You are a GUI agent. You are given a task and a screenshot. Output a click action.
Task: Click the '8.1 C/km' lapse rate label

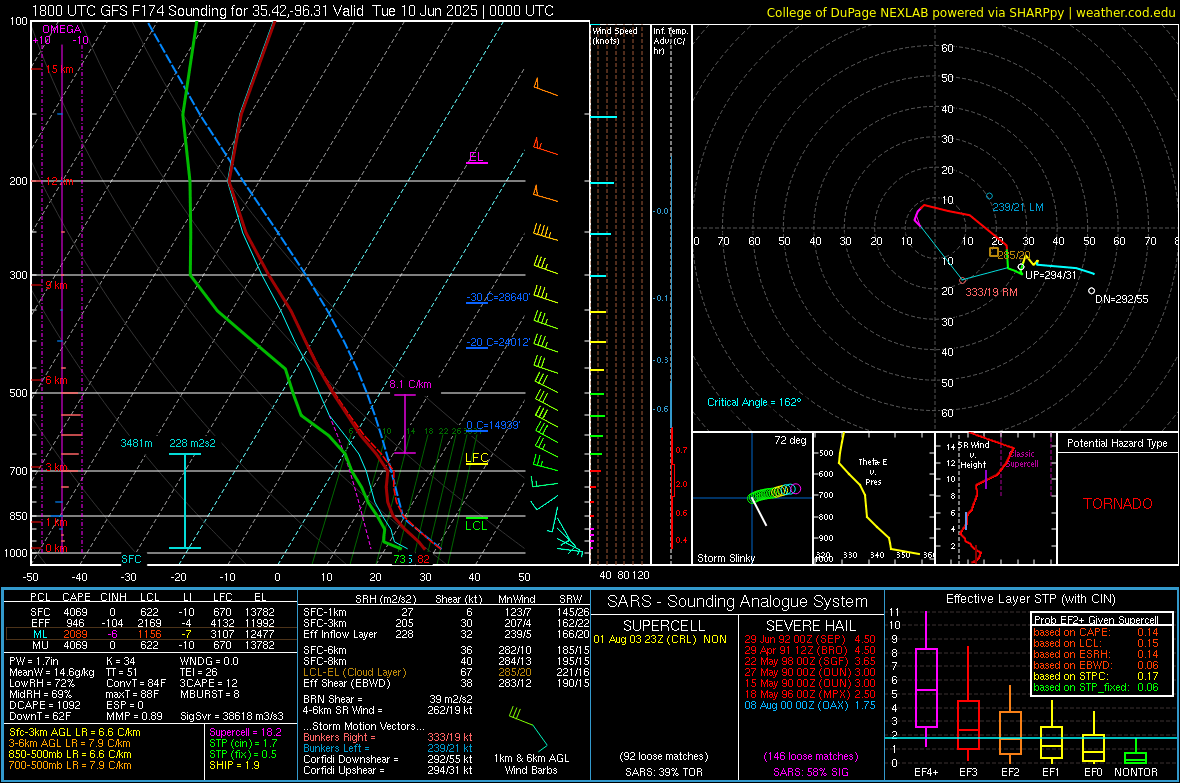pos(410,384)
